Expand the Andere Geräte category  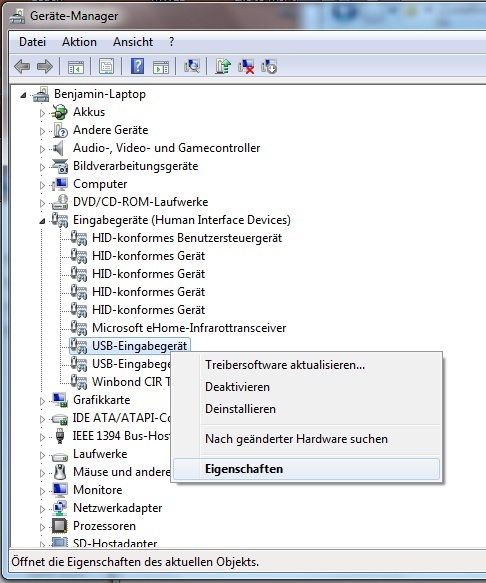click(42, 131)
